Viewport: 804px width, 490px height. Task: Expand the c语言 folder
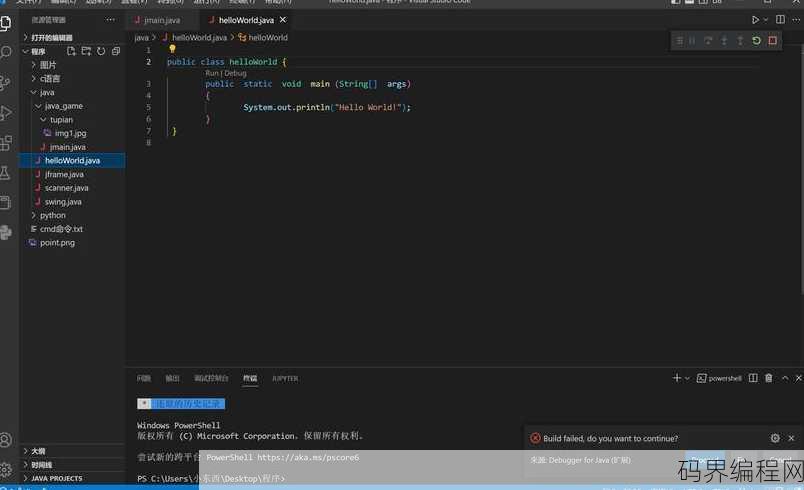click(74, 78)
